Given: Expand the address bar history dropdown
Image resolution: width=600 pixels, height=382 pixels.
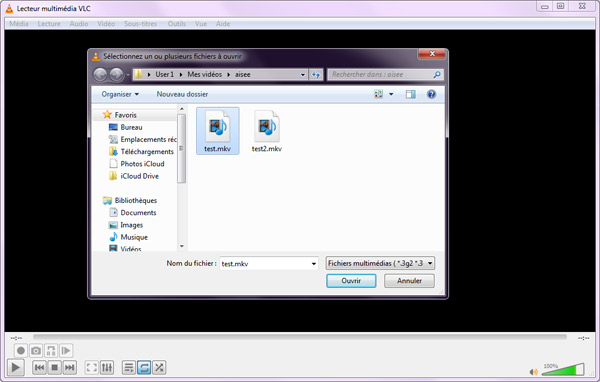Looking at the screenshot, I should pyautogui.click(x=303, y=75).
